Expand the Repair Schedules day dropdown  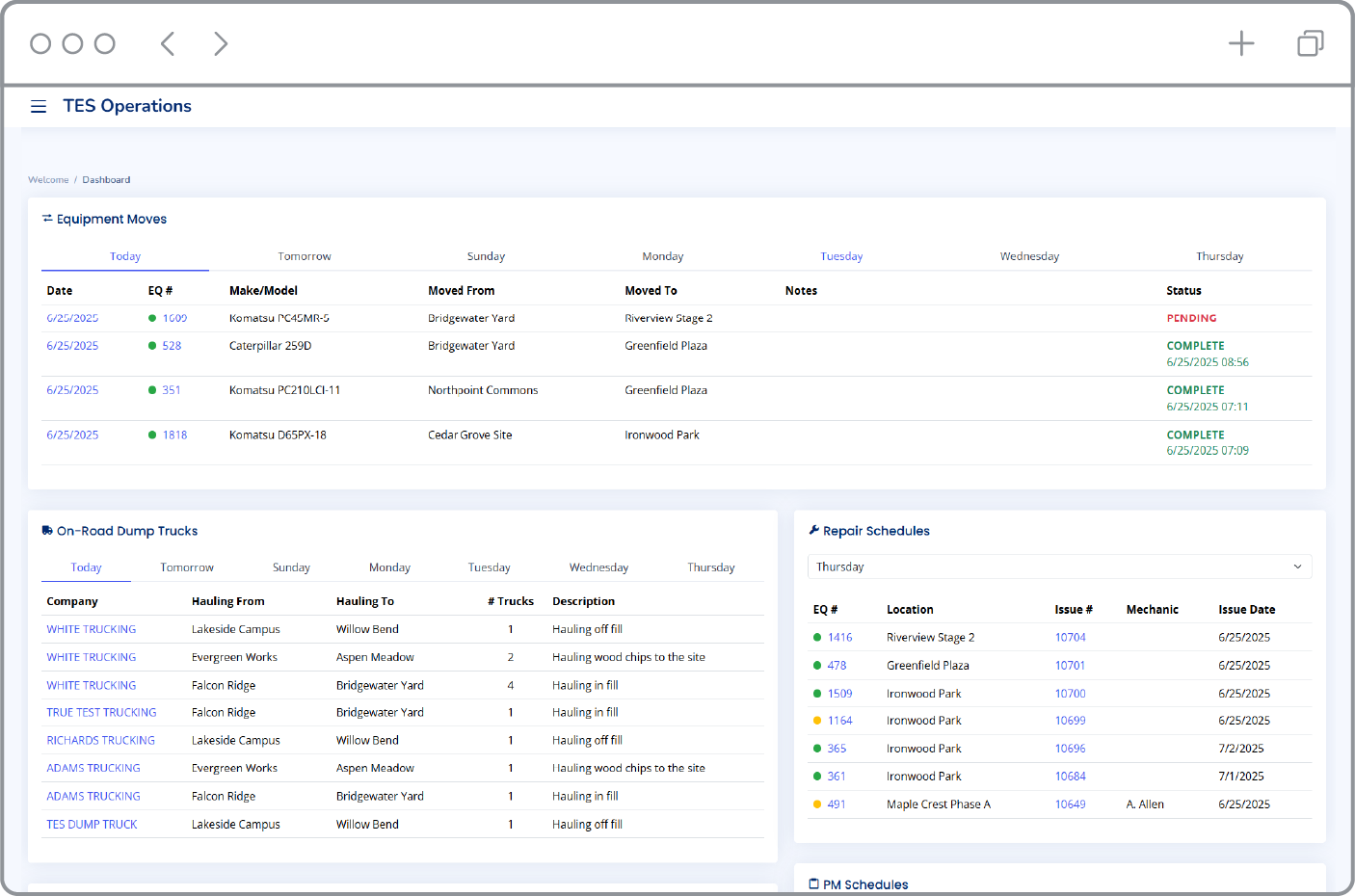pyautogui.click(x=1058, y=567)
